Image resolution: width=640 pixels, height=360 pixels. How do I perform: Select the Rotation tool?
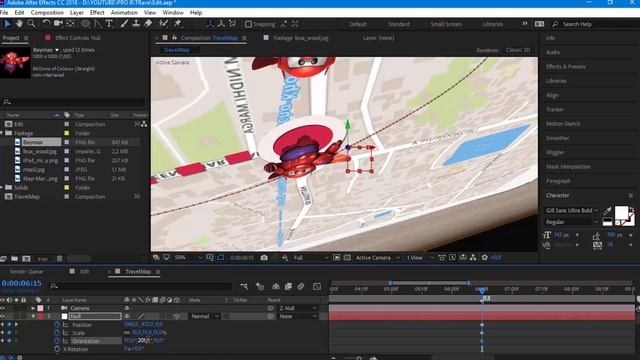[46, 24]
